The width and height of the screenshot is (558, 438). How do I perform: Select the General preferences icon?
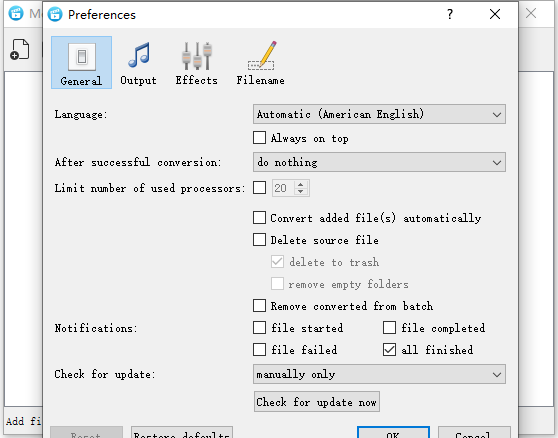(81, 62)
